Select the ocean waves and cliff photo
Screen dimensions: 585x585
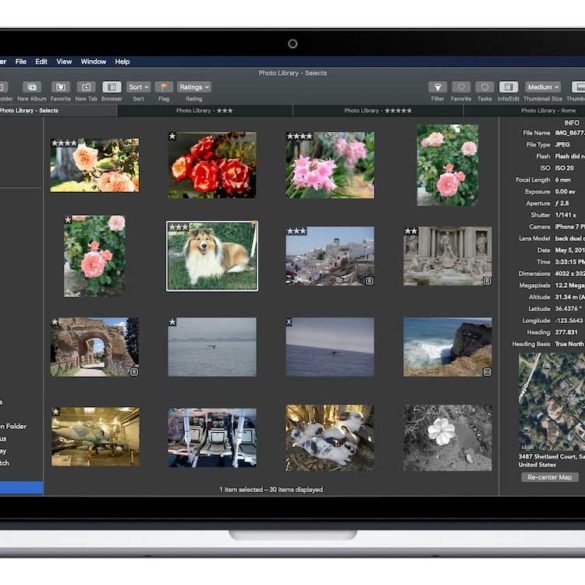point(447,347)
